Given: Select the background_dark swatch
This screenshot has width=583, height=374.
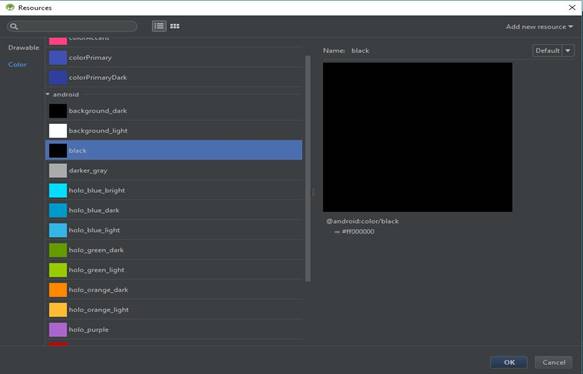Looking at the screenshot, I should pyautogui.click(x=58, y=111).
